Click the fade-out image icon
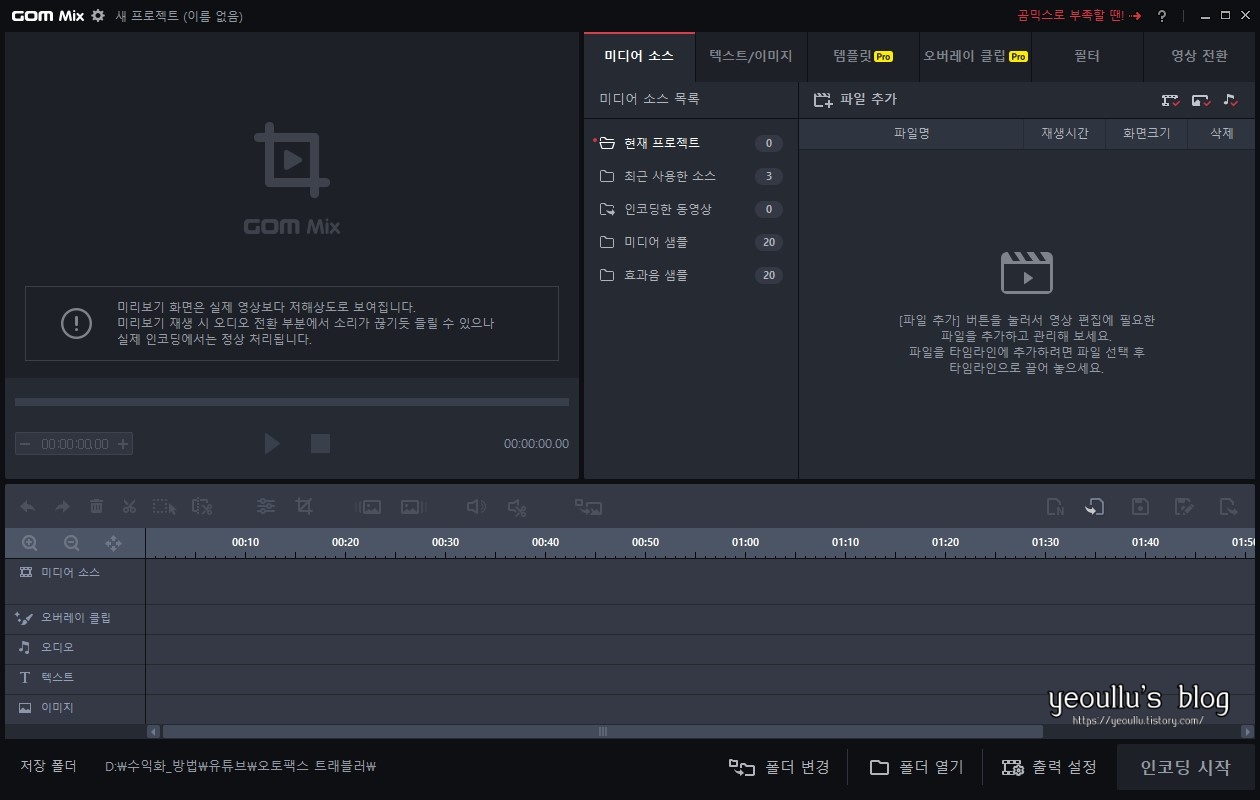 click(x=413, y=507)
